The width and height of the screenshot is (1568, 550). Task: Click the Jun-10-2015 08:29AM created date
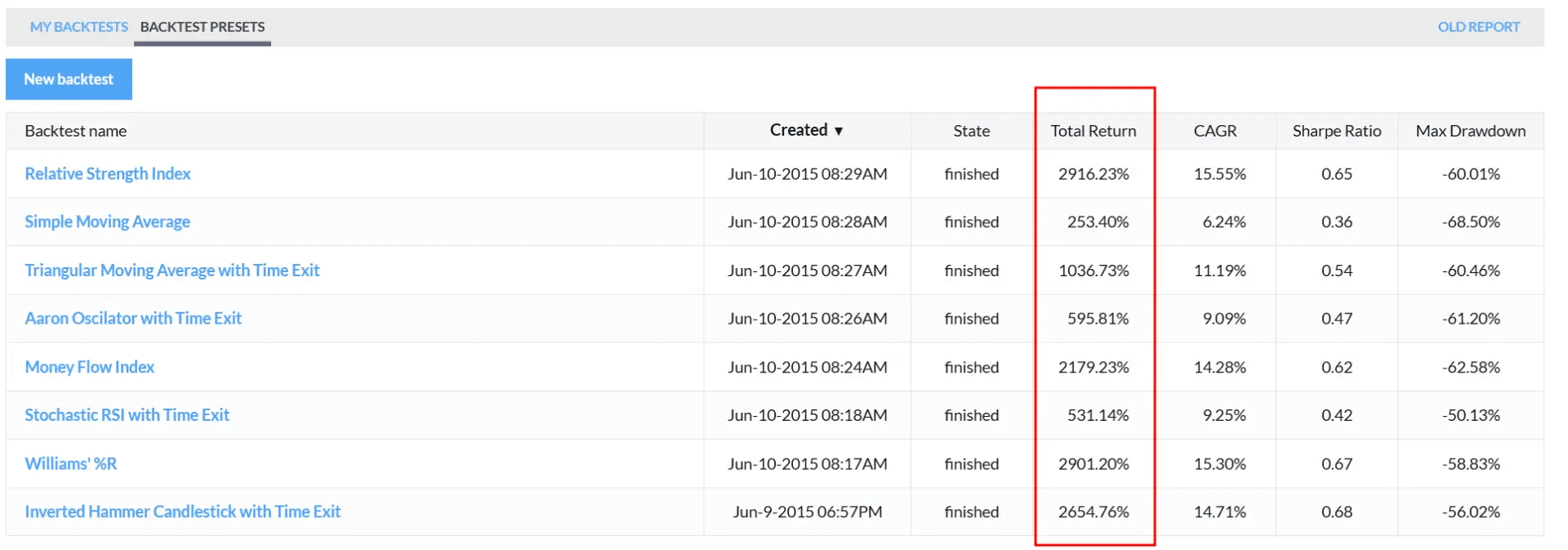tap(808, 174)
